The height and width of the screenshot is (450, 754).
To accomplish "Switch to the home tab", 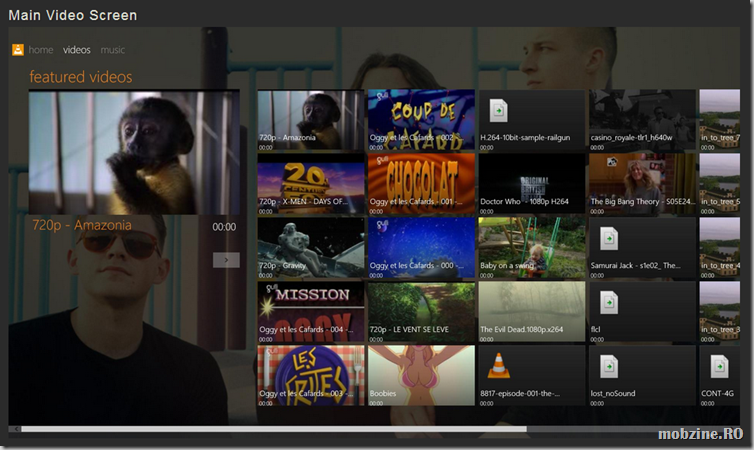I will [x=41, y=50].
